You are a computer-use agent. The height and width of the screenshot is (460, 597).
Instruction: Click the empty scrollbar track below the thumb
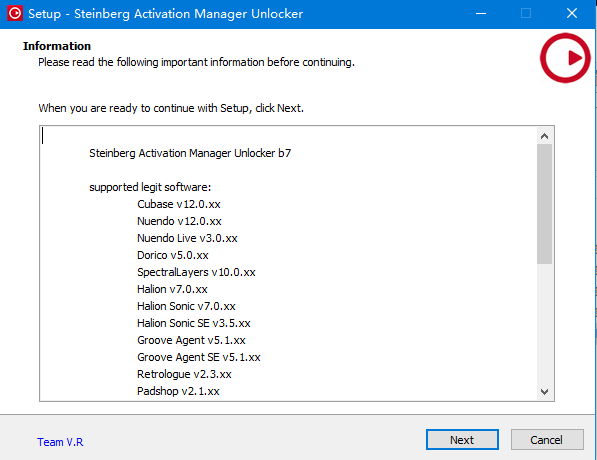coord(544,324)
